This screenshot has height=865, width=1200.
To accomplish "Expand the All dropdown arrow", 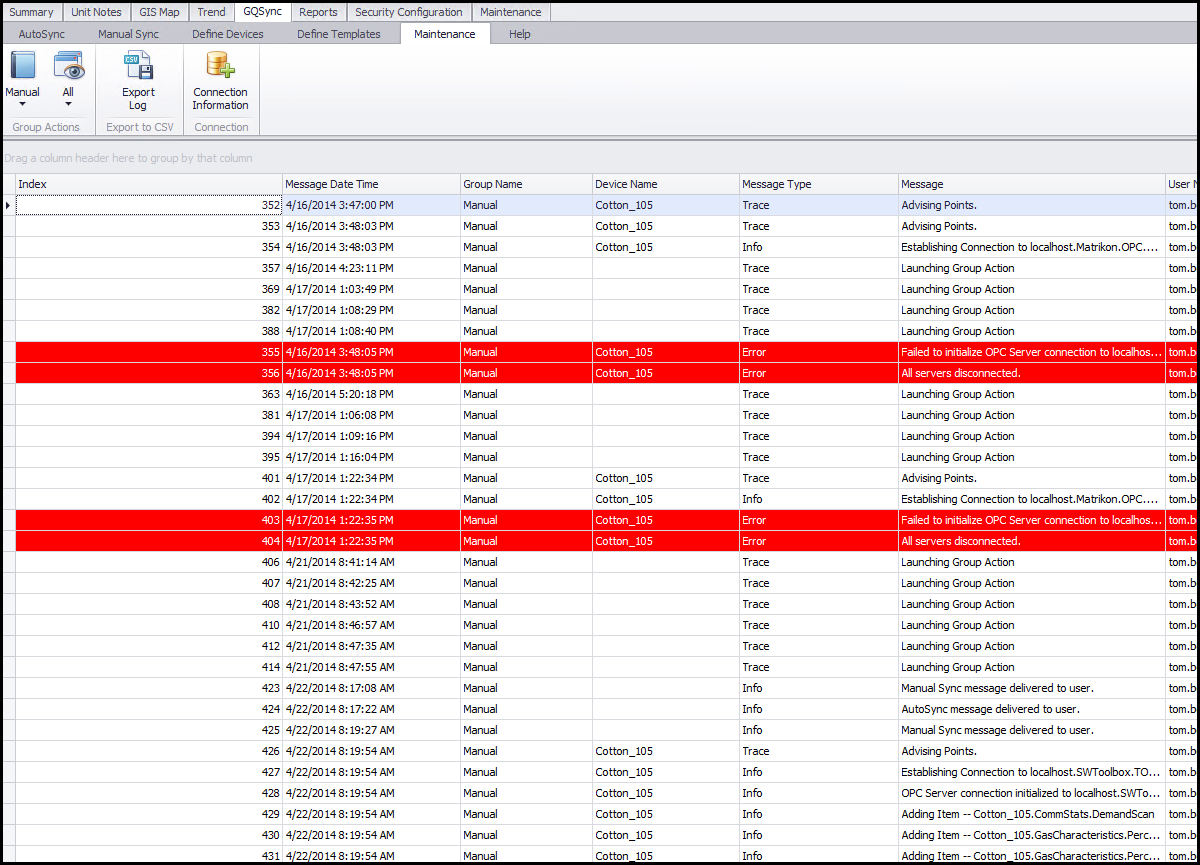I will coord(68,104).
